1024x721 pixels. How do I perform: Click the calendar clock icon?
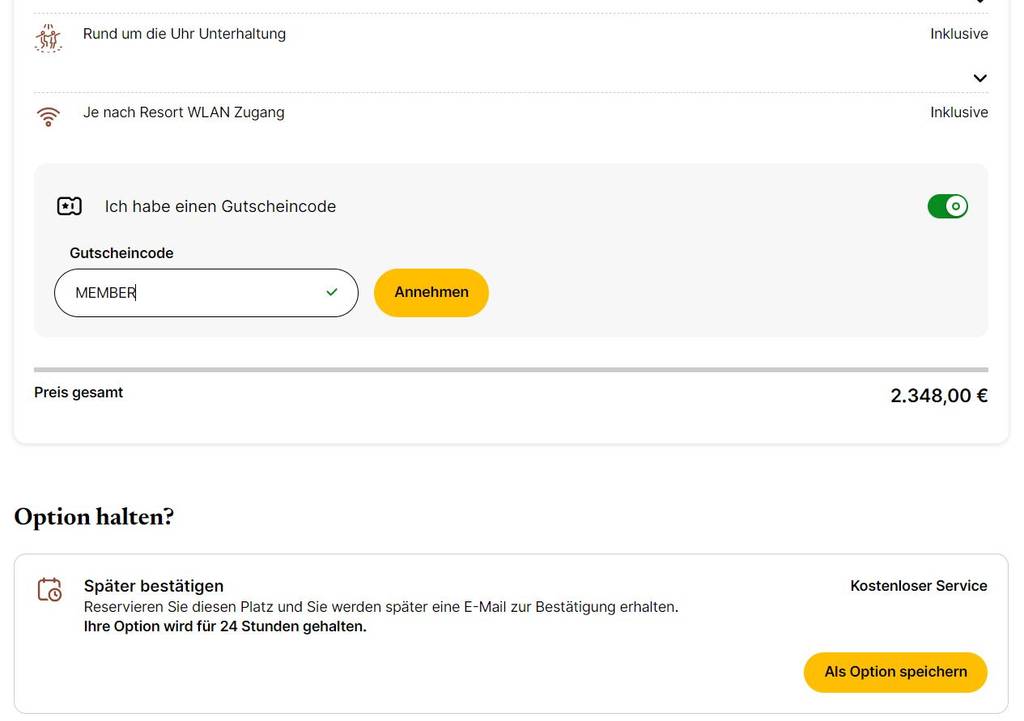pyautogui.click(x=50, y=589)
